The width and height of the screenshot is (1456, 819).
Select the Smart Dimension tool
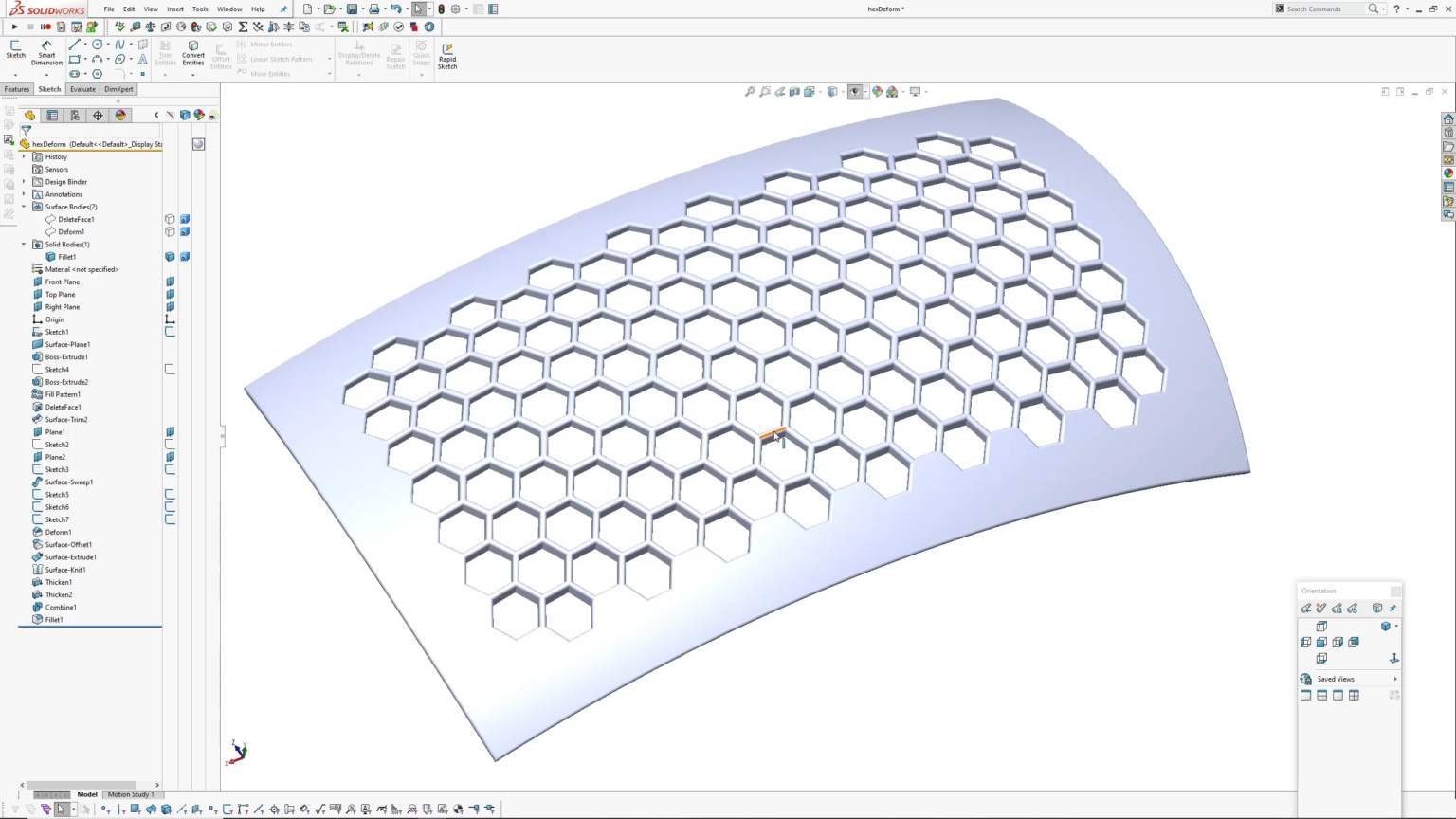pos(46,52)
